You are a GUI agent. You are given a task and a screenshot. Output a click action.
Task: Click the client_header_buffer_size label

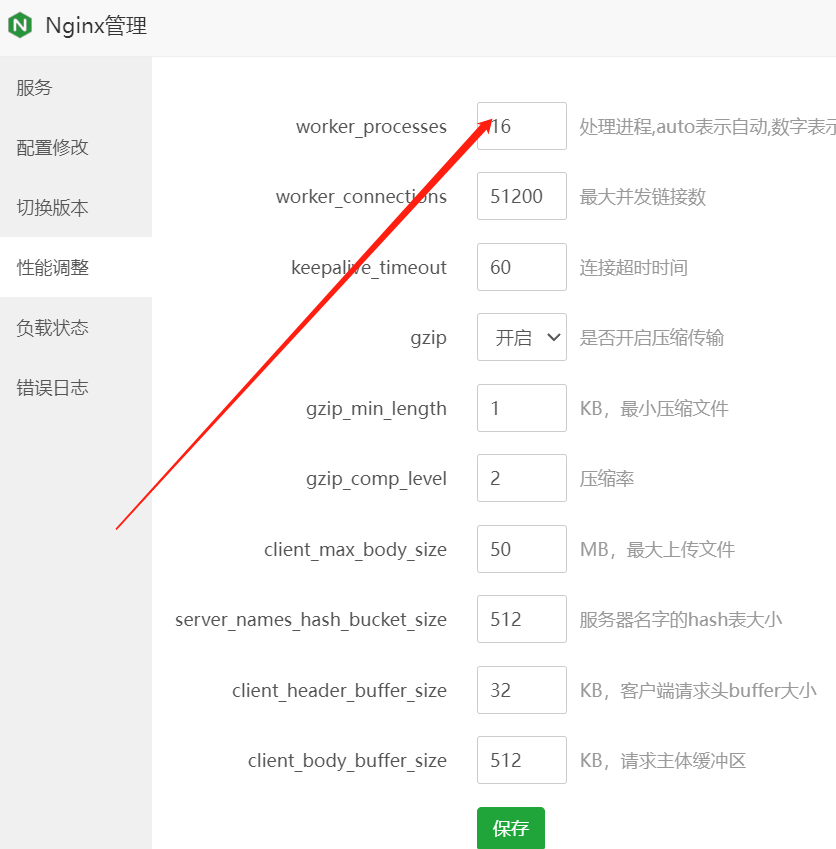(x=339, y=691)
